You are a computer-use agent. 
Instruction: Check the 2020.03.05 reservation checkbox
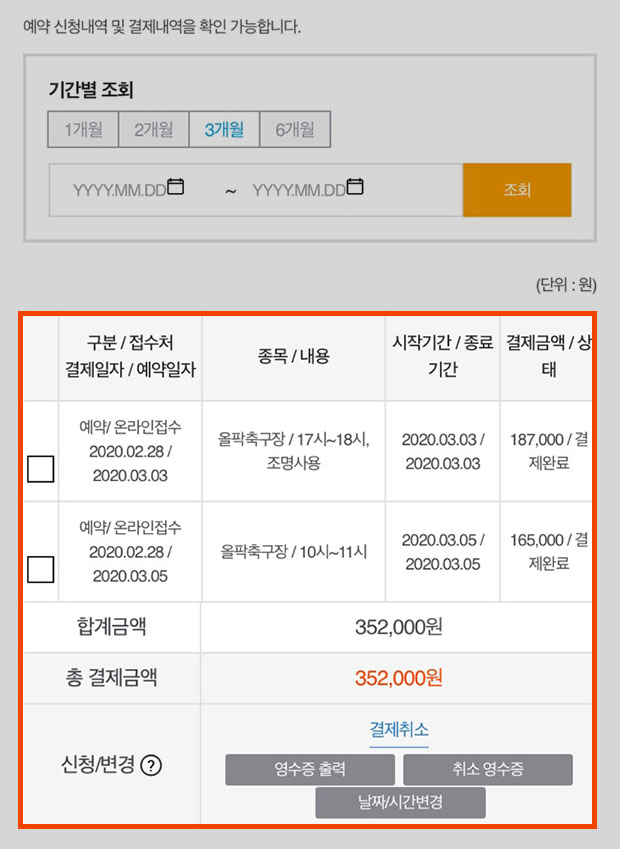[41, 569]
